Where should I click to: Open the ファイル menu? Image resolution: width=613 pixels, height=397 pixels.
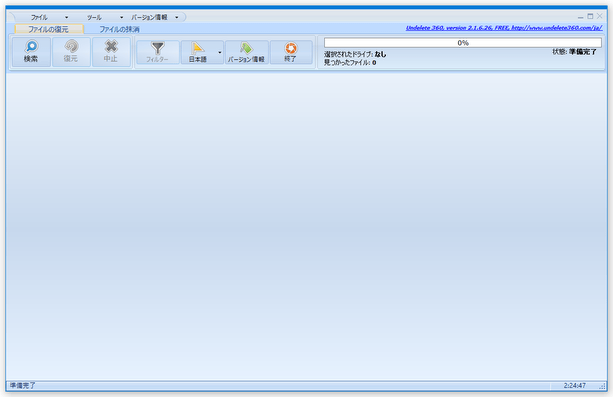point(39,17)
